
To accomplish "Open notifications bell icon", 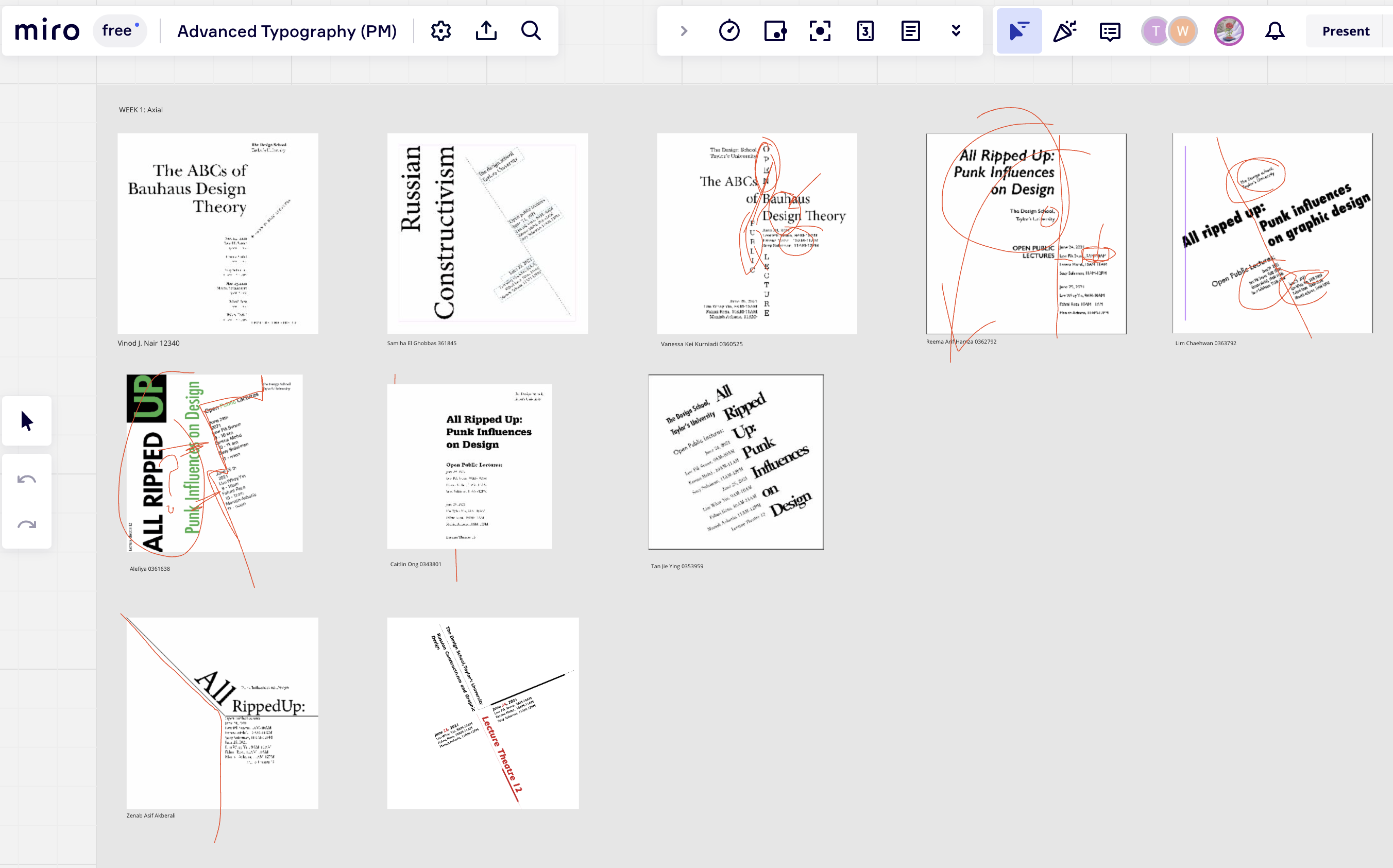I will click(1274, 31).
